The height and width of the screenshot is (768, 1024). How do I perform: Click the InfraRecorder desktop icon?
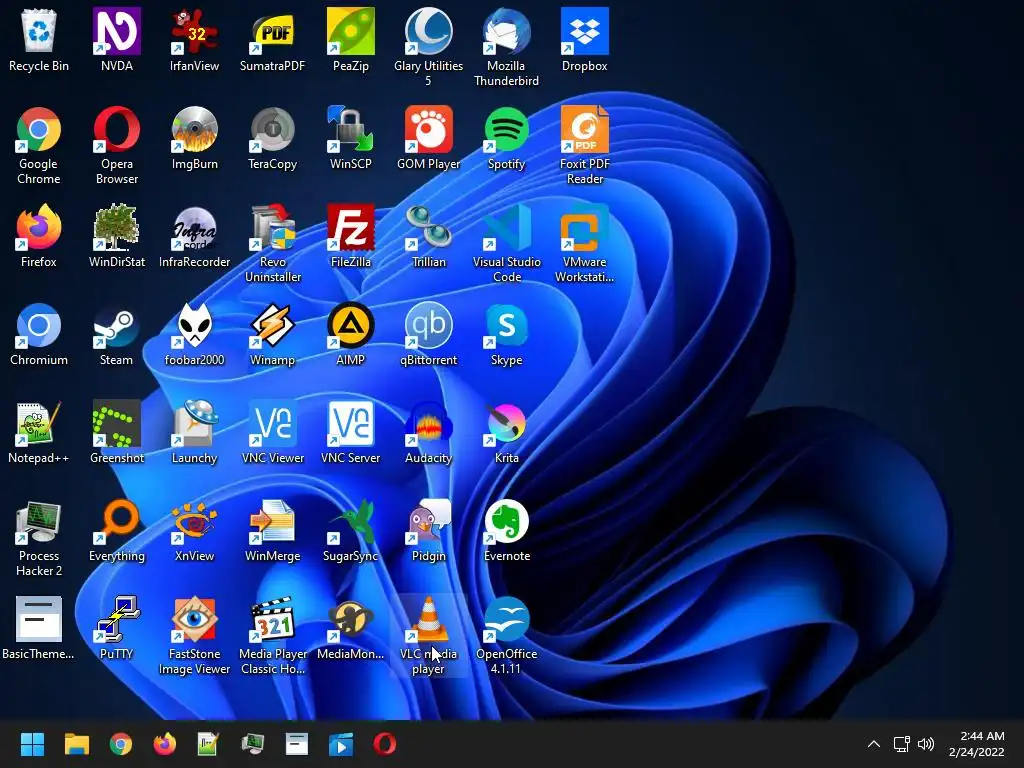click(194, 227)
